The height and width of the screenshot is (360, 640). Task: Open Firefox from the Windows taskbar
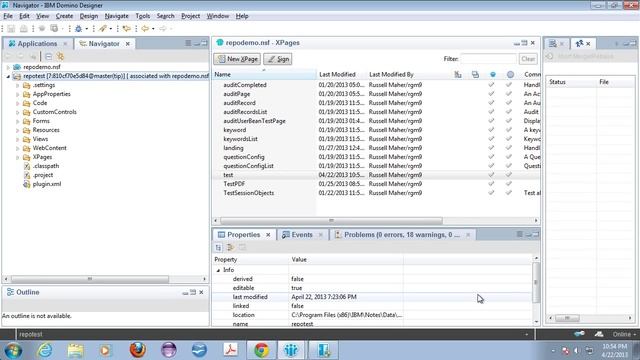pyautogui.click(x=138, y=350)
